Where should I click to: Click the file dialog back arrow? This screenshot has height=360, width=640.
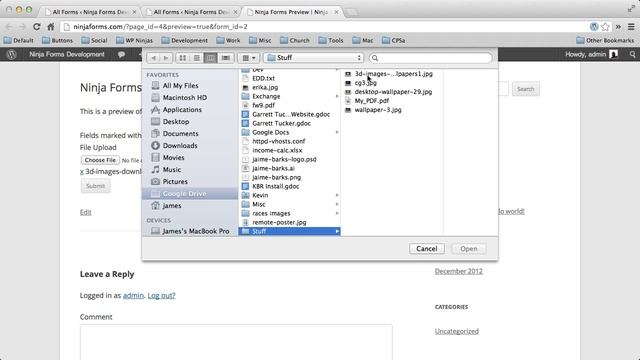click(x=153, y=58)
